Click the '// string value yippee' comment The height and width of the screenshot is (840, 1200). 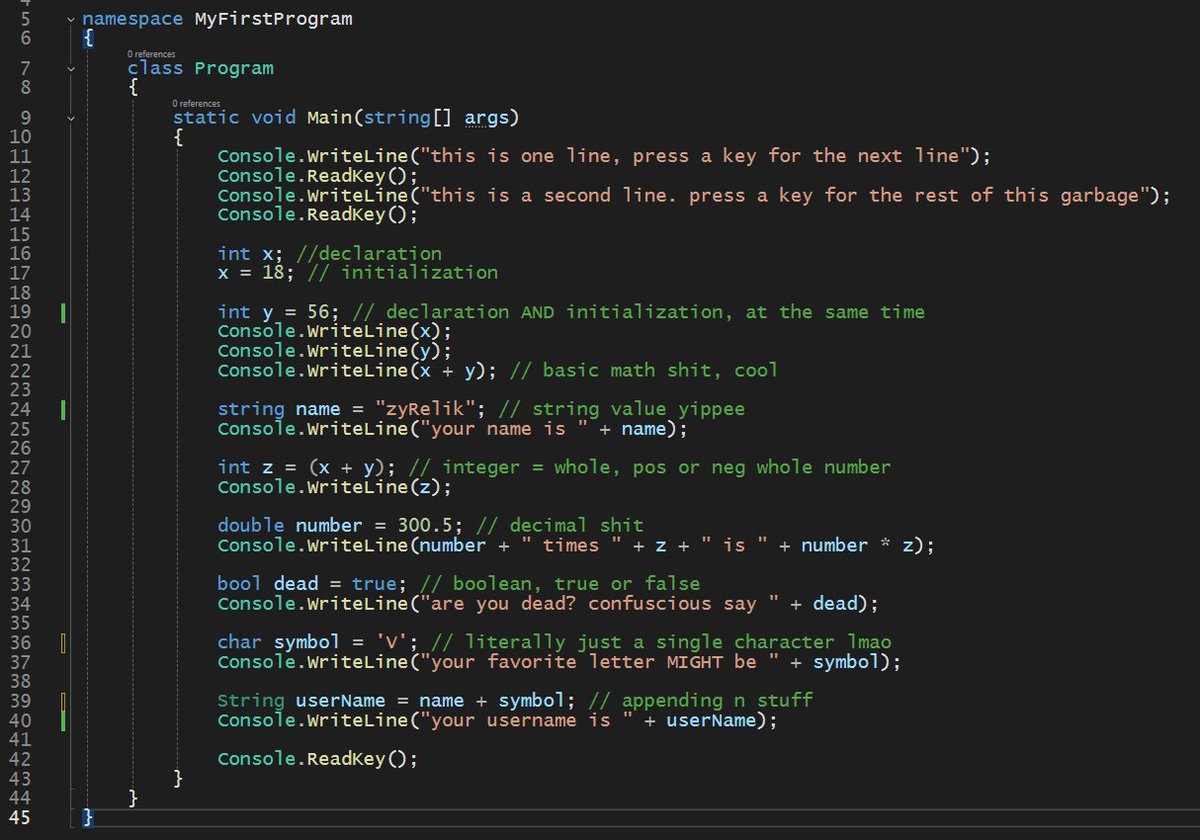(621, 410)
